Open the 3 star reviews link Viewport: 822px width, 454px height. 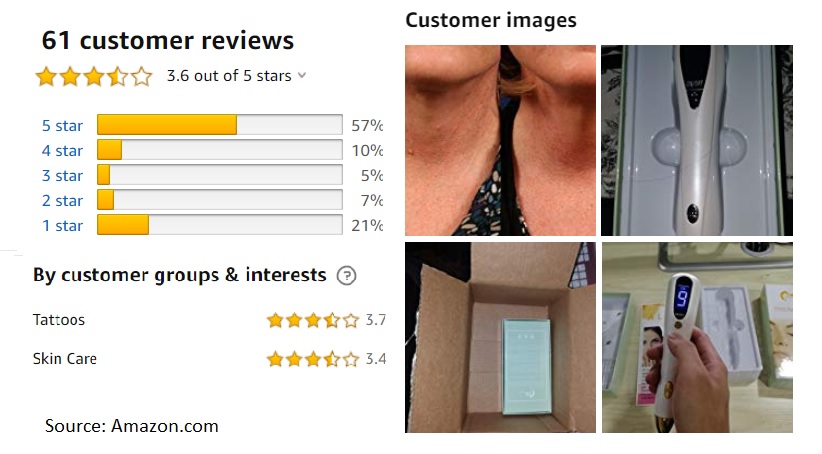62,176
